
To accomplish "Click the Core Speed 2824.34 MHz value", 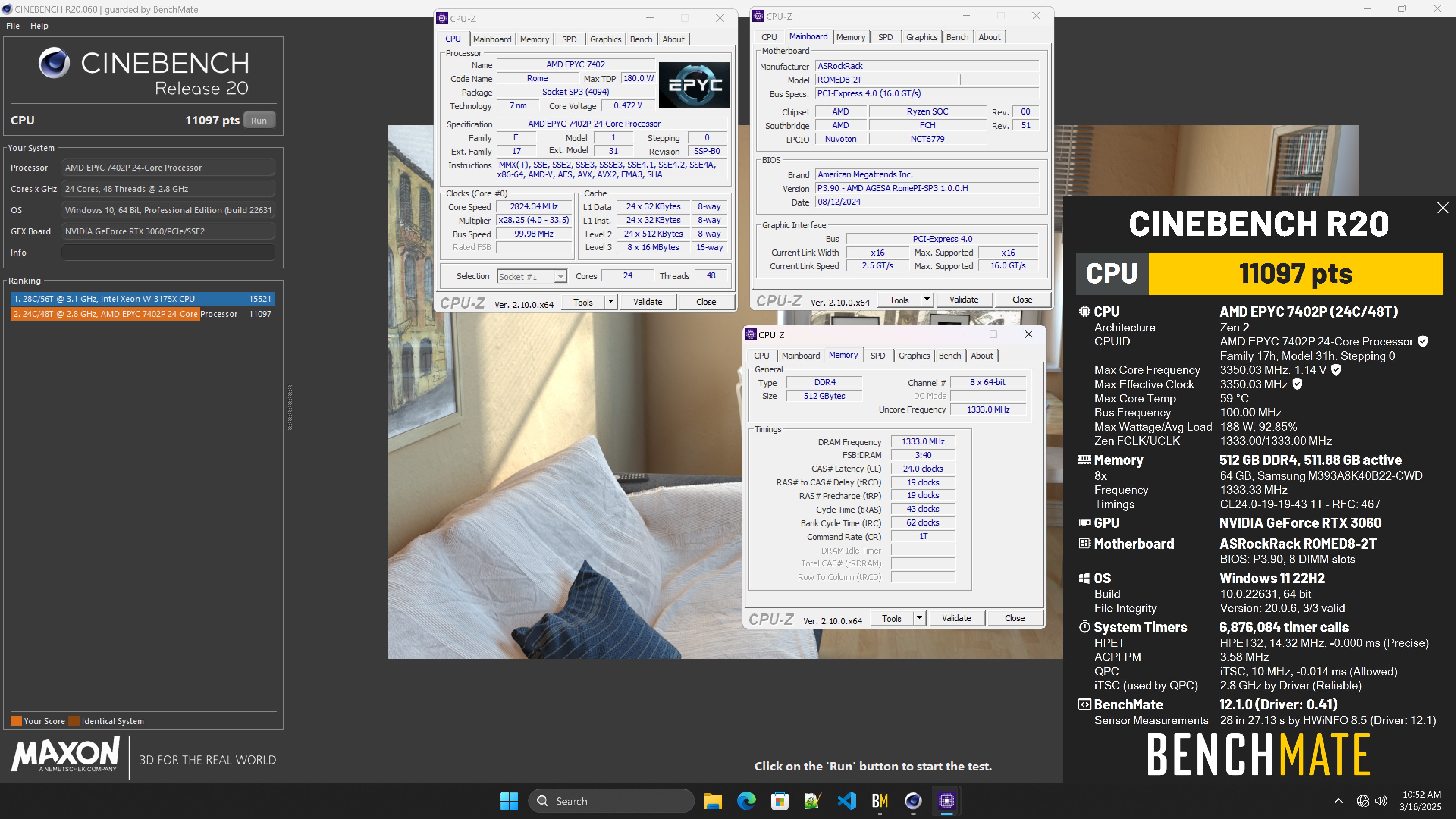I will 533,206.
